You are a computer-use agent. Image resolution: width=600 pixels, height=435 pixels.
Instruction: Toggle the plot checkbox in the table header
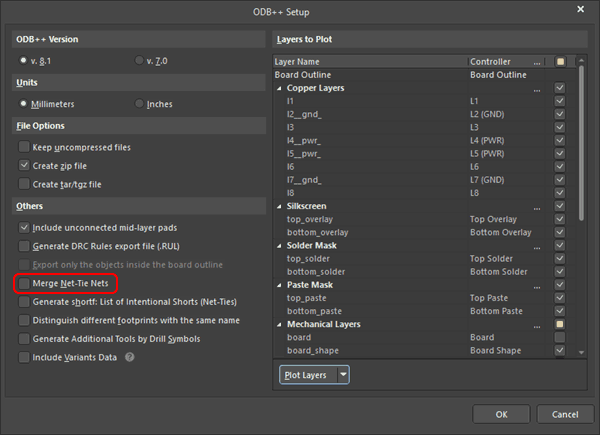pyautogui.click(x=560, y=61)
